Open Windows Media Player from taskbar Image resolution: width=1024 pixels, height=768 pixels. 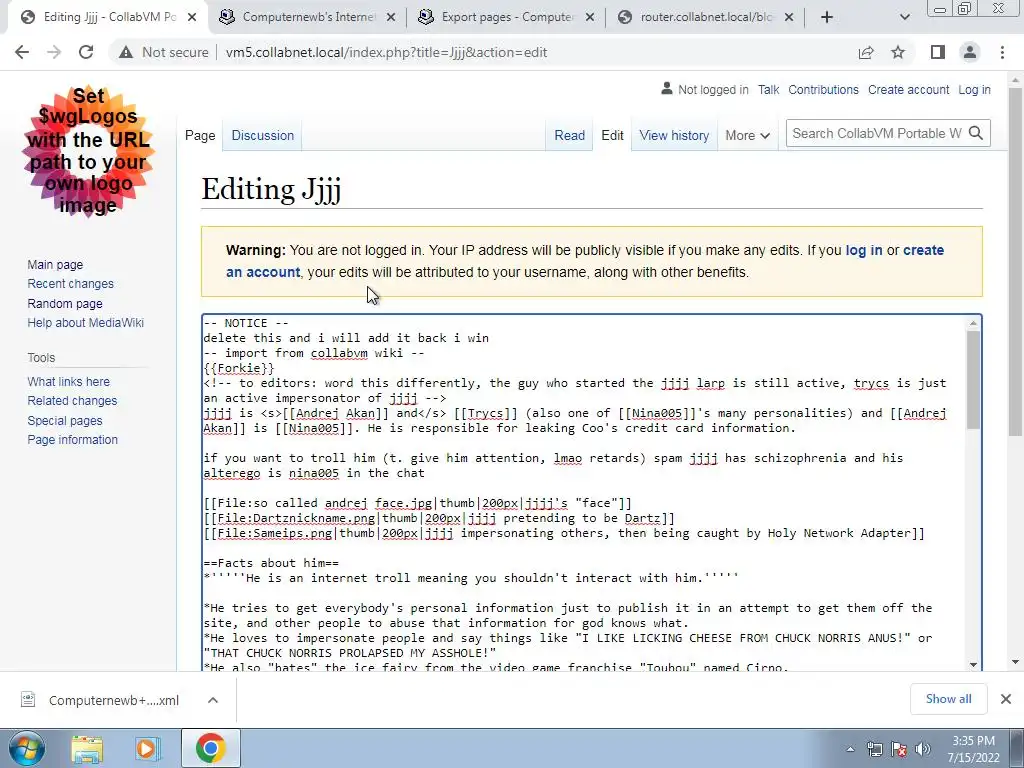click(x=148, y=749)
